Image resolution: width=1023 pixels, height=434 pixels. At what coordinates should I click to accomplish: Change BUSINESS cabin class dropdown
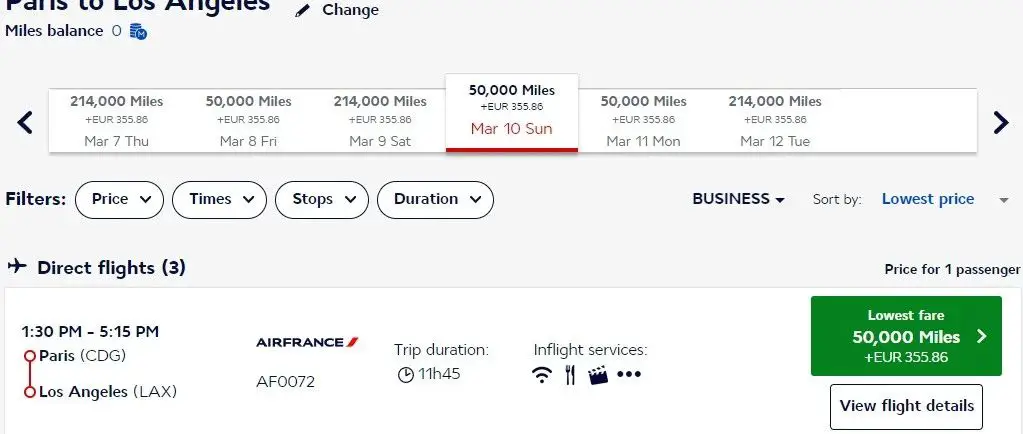tap(738, 199)
